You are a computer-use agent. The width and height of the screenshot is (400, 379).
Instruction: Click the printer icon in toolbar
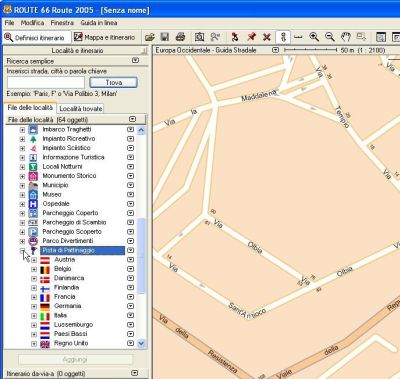[x=180, y=37]
